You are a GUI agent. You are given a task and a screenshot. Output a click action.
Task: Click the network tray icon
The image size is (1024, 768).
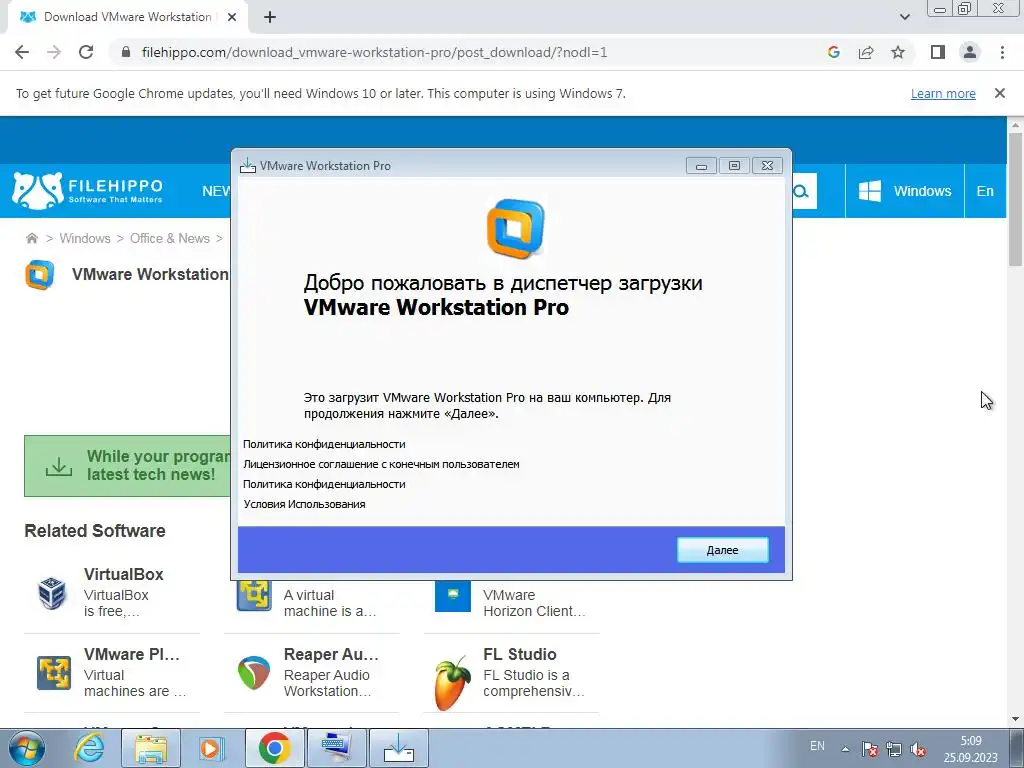click(893, 748)
